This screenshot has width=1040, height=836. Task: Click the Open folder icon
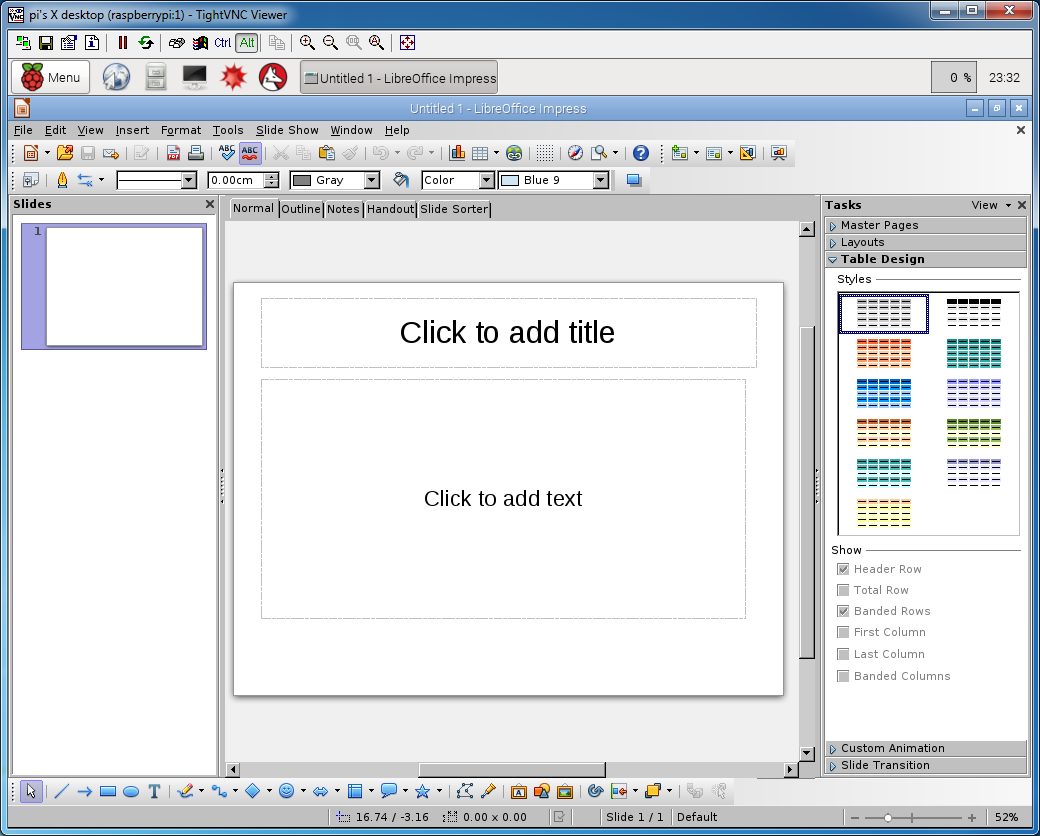tap(65, 153)
